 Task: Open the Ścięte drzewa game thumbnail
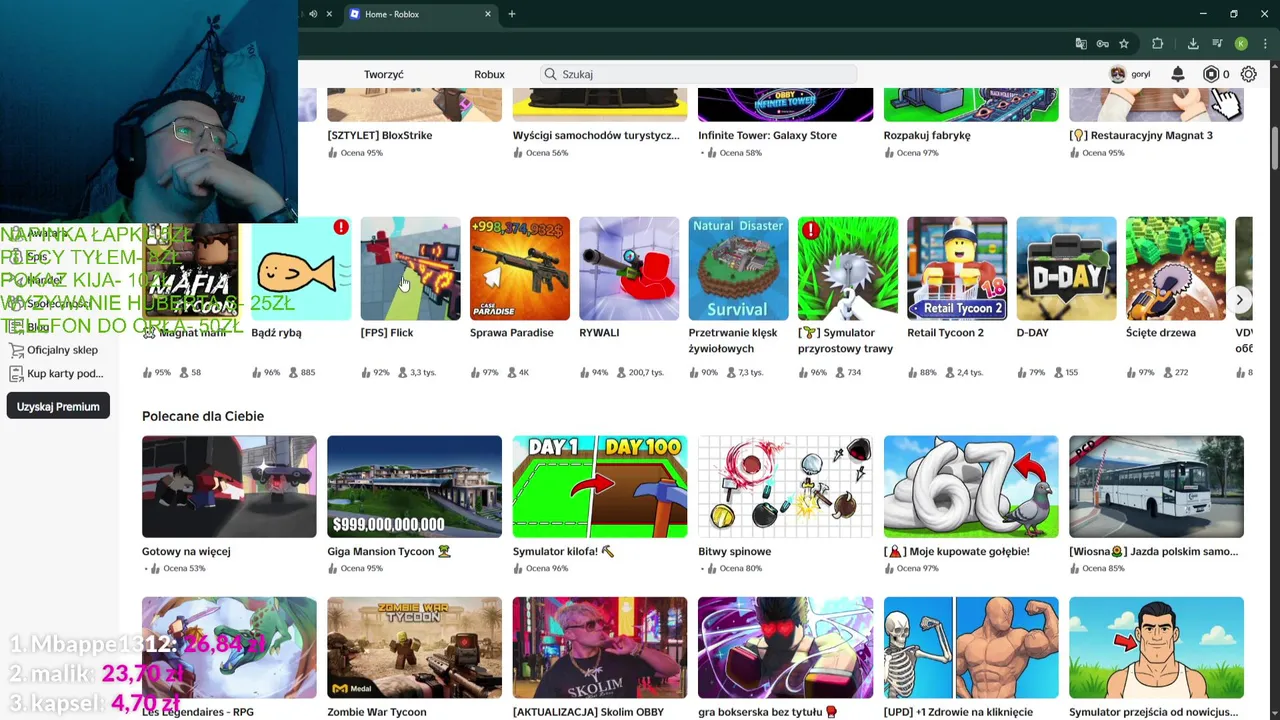pos(1176,268)
